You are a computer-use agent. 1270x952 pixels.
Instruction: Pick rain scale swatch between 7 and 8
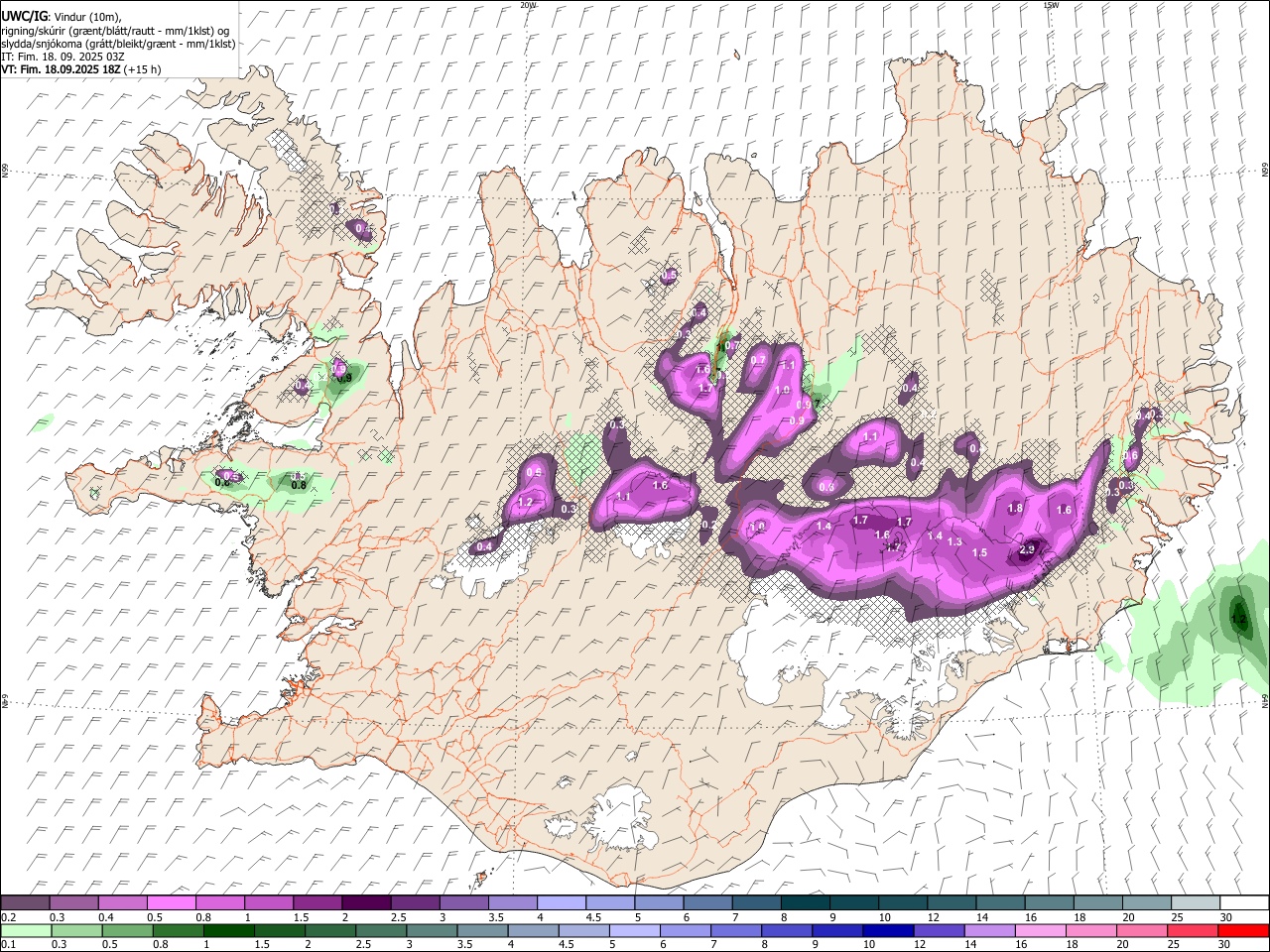(735, 930)
